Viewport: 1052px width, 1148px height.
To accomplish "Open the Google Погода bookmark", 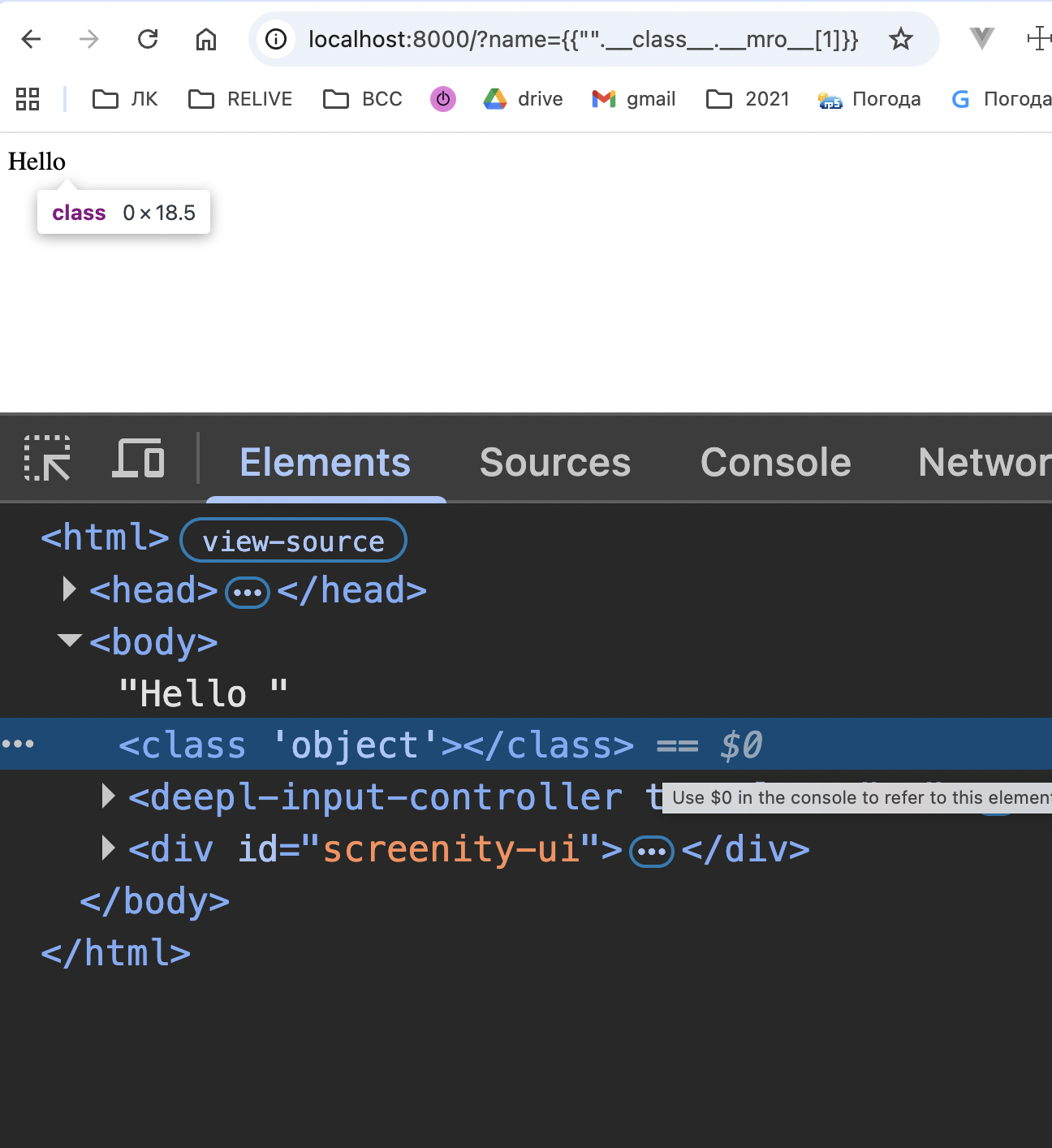I will [x=1001, y=99].
